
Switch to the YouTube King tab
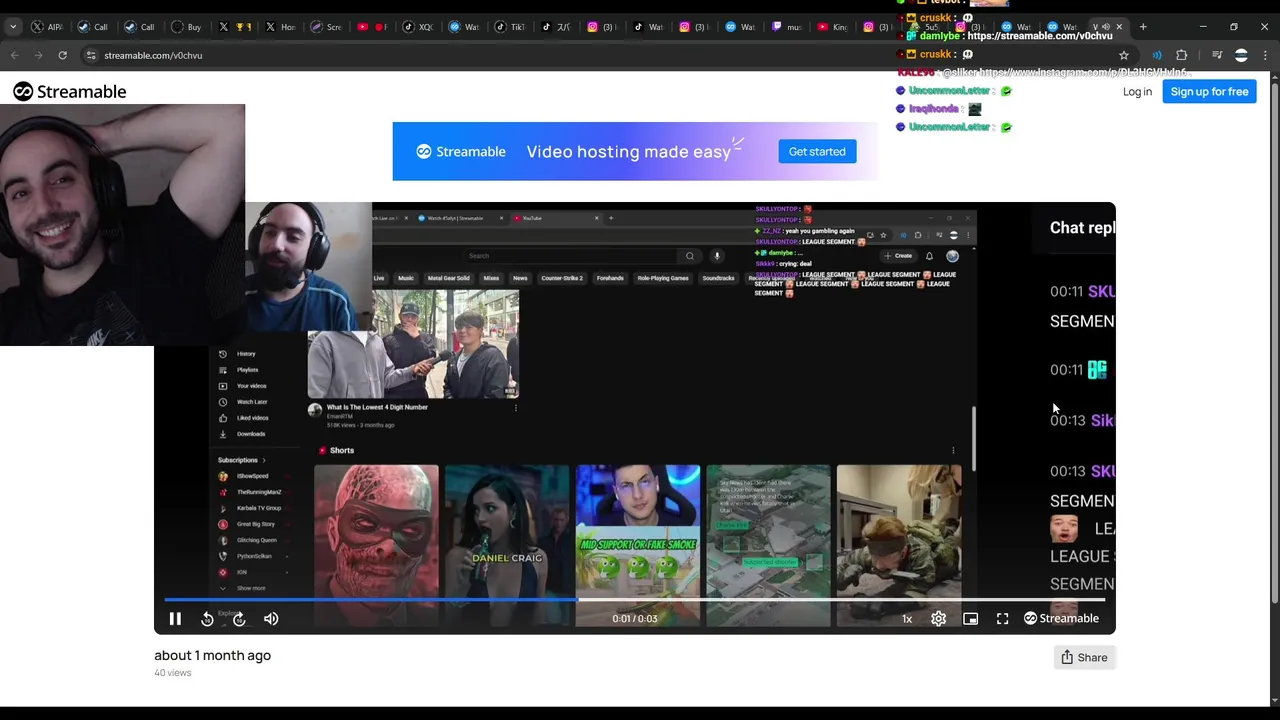[832, 27]
